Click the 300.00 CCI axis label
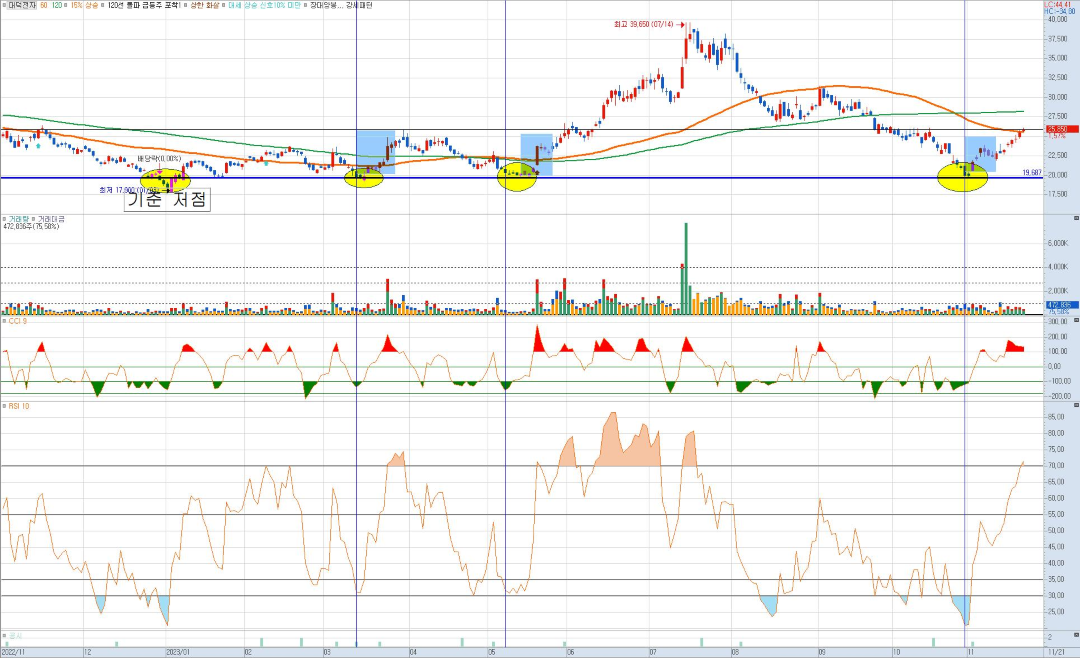The width and height of the screenshot is (1080, 658). click(1059, 322)
